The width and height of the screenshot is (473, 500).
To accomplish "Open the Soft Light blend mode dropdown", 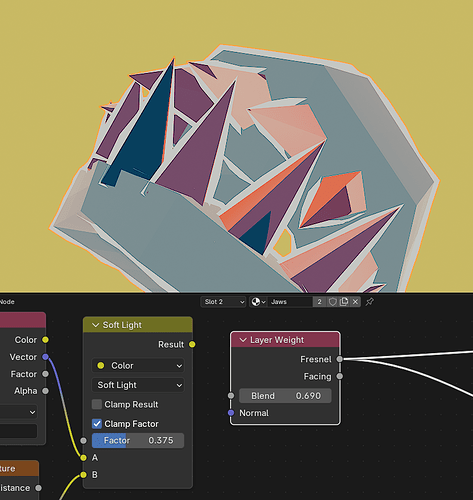I will (138, 385).
